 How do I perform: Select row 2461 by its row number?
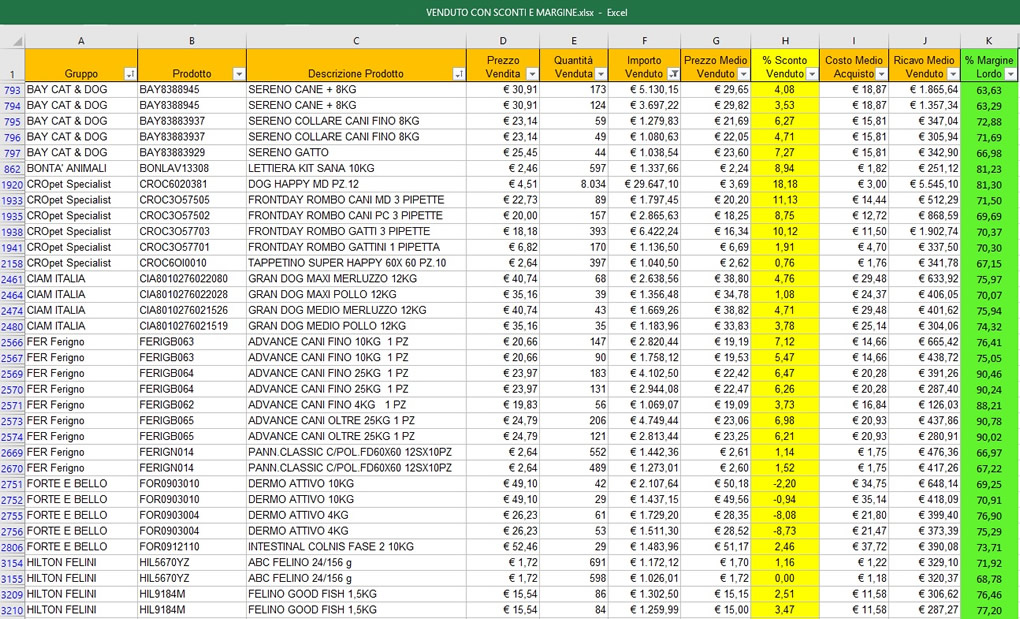click(x=12, y=280)
